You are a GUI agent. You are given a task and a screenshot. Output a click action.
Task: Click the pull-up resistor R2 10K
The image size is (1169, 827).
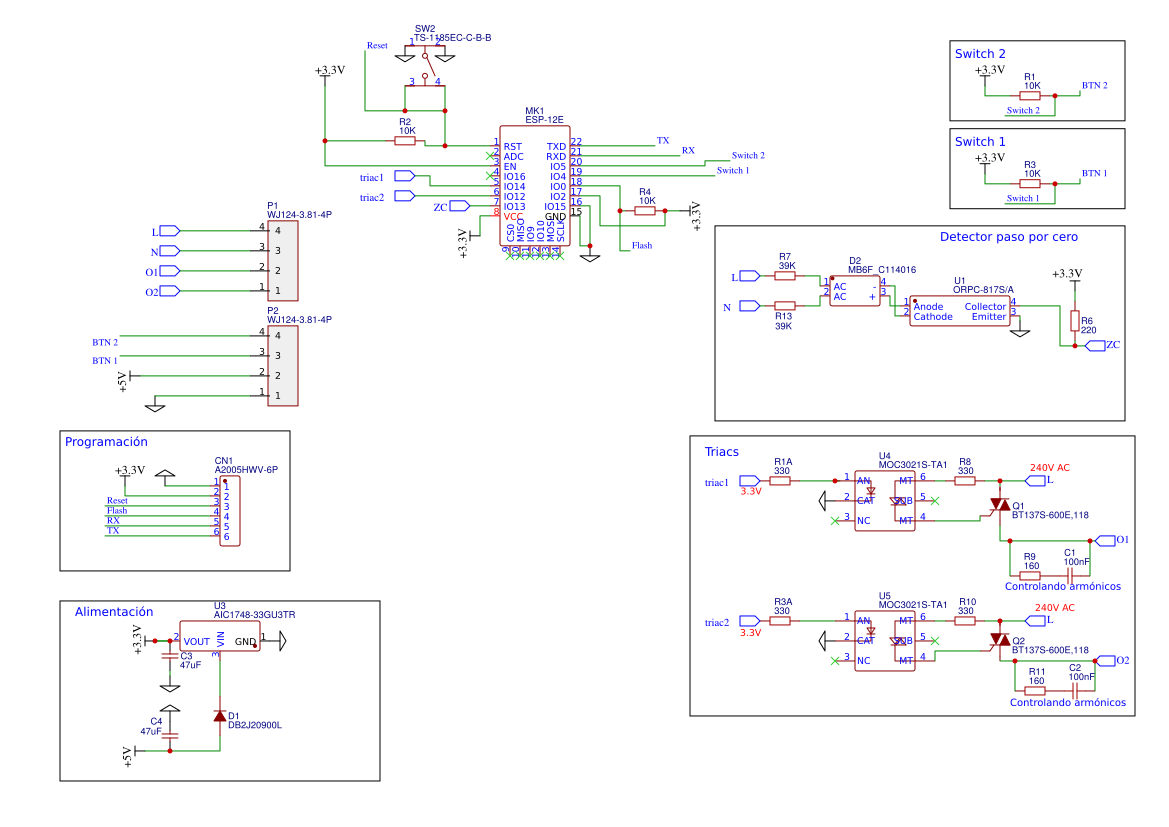[404, 141]
